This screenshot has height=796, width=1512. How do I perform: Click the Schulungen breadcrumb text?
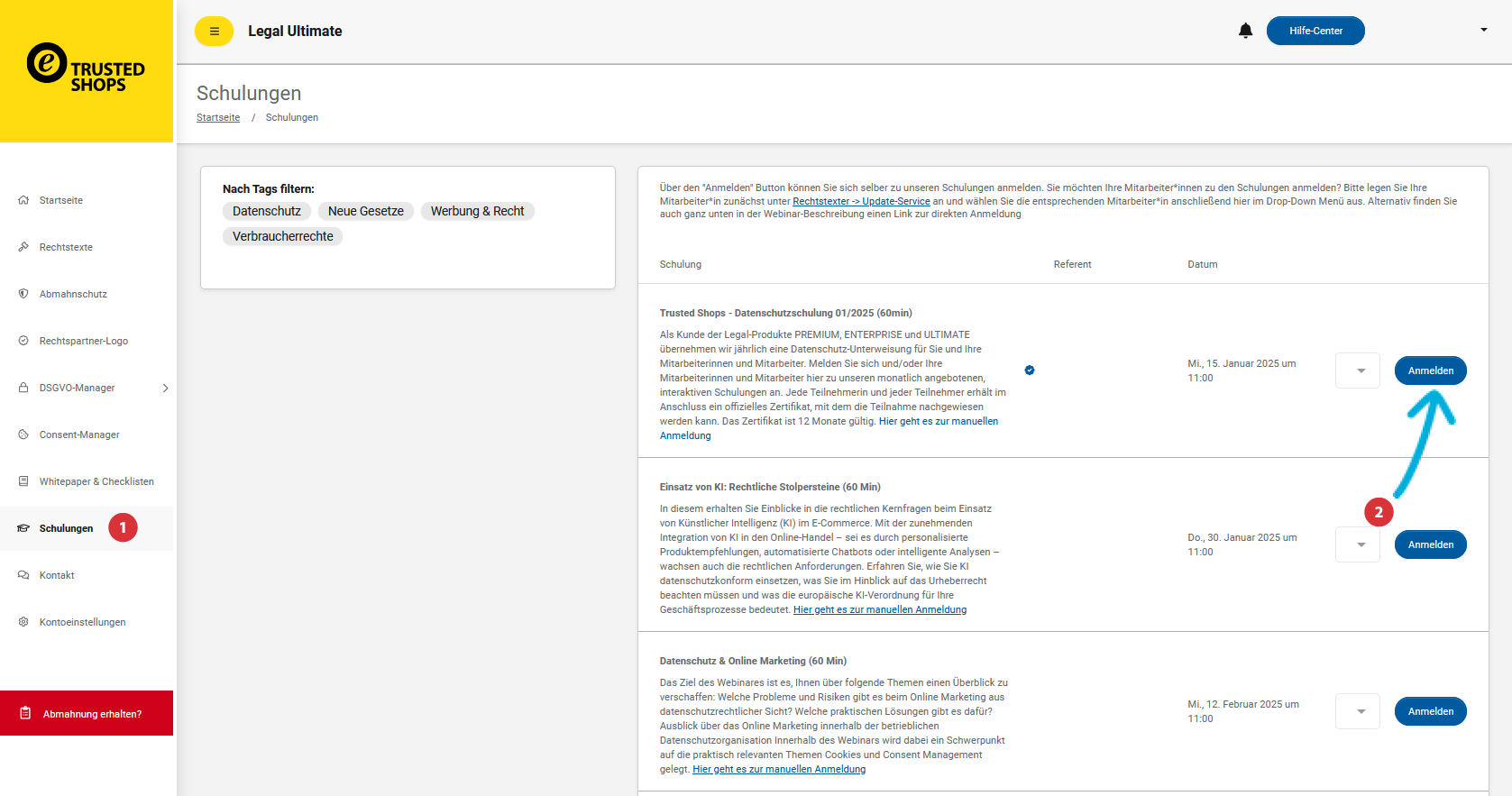(292, 117)
